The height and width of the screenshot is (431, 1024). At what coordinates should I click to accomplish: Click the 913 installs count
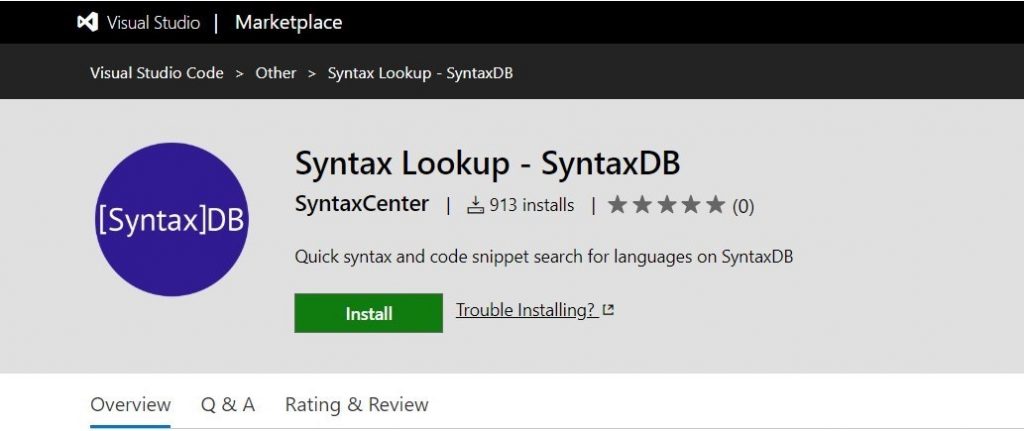point(532,206)
